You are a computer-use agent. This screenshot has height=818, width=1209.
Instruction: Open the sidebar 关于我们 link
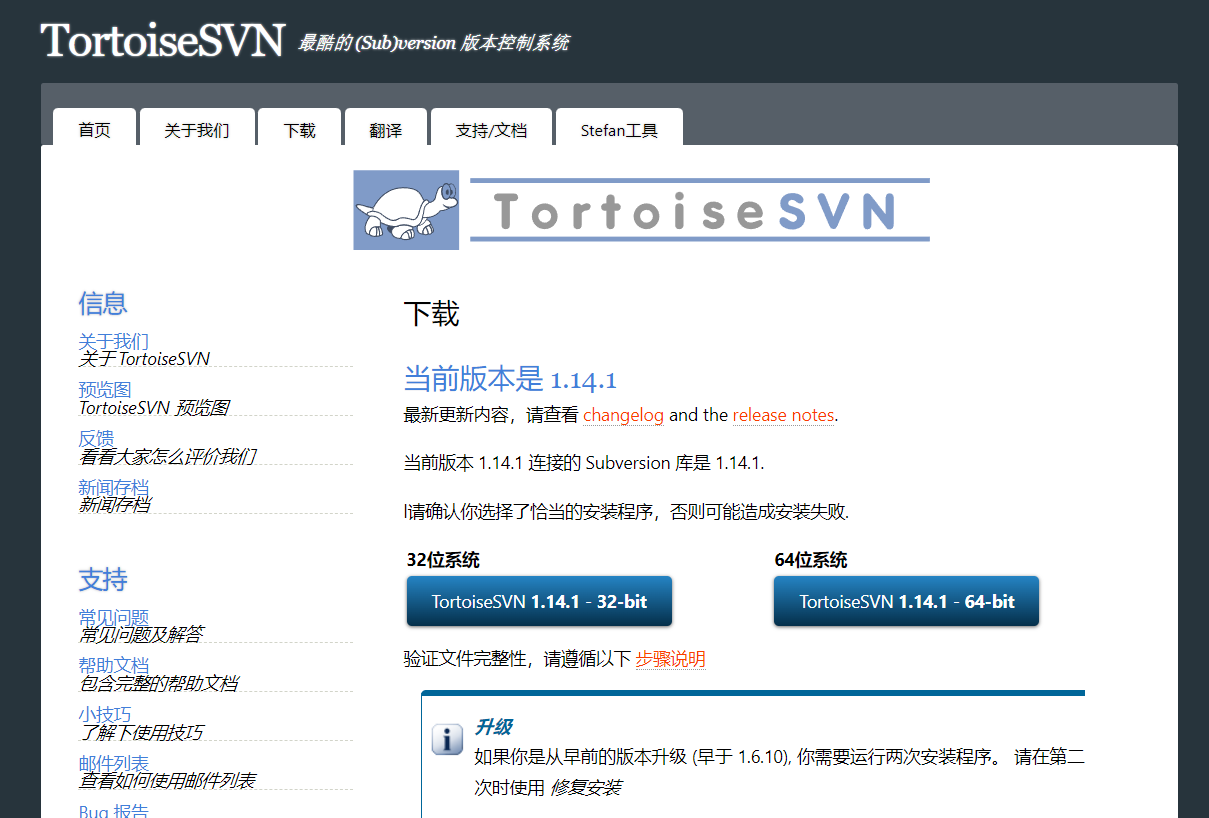[x=114, y=341]
